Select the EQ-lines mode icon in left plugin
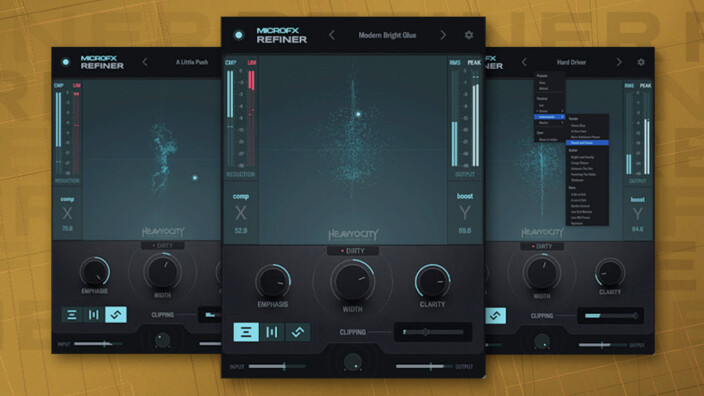This screenshot has width=704, height=396. tap(72, 315)
